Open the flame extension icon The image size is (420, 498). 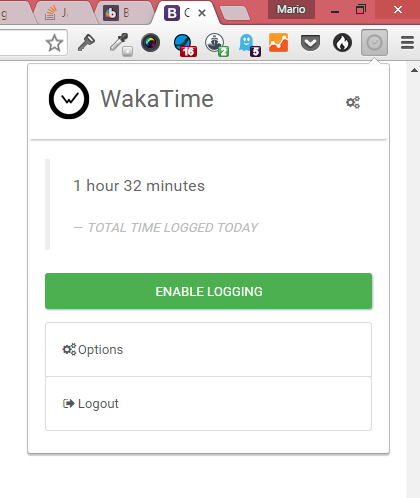click(x=342, y=43)
